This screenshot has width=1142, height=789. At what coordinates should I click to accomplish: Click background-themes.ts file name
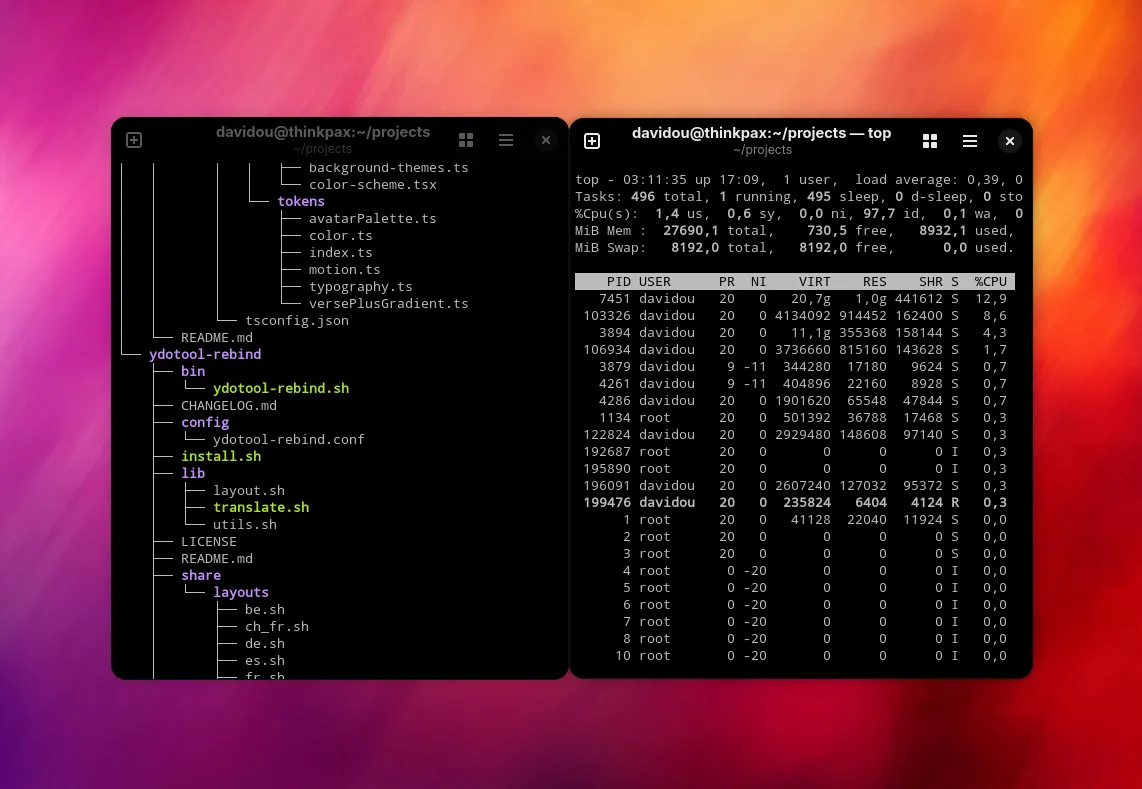tap(388, 168)
